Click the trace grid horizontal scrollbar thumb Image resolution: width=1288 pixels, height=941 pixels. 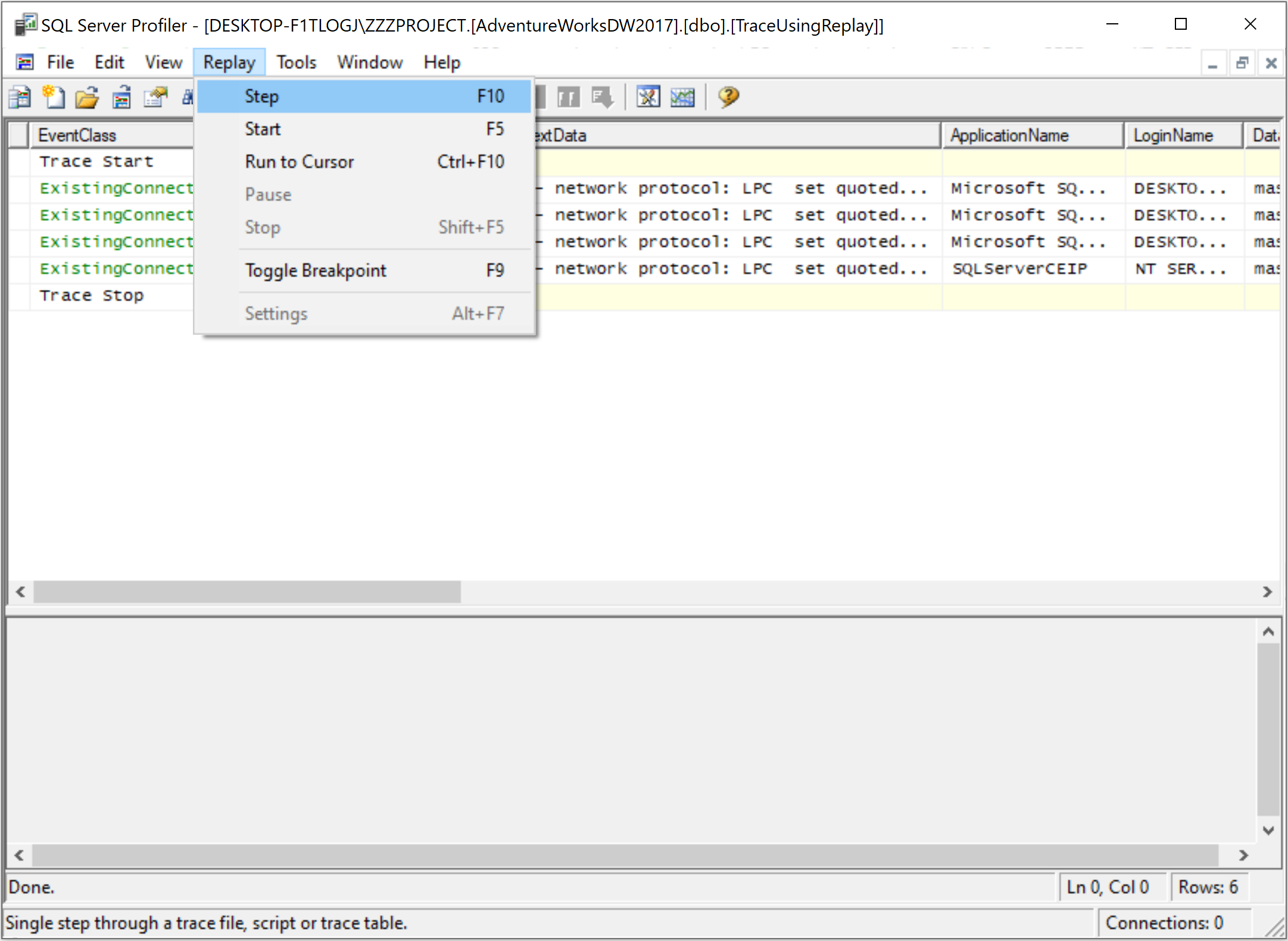click(247, 592)
